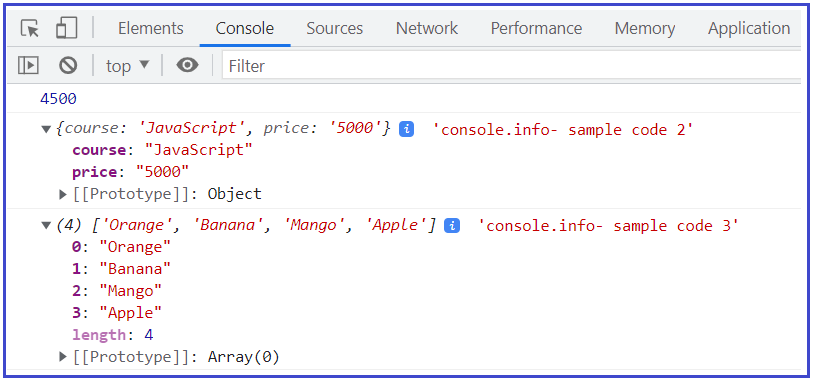Toggle the device toolbar icon
This screenshot has height=383, width=815.
pos(67,28)
